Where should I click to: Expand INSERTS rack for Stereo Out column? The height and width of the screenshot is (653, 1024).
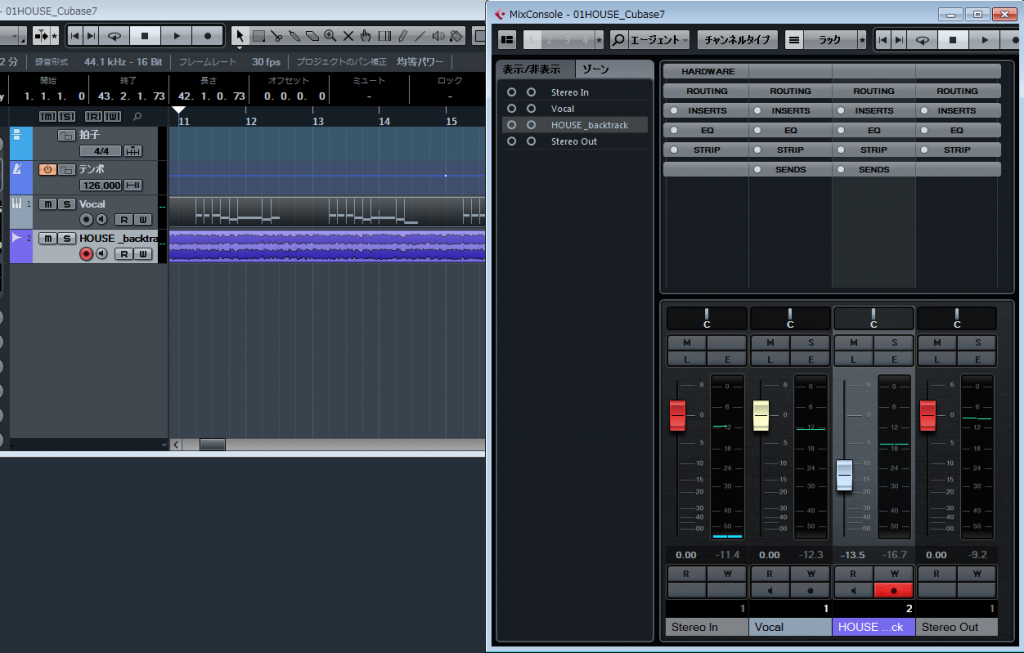click(957, 110)
